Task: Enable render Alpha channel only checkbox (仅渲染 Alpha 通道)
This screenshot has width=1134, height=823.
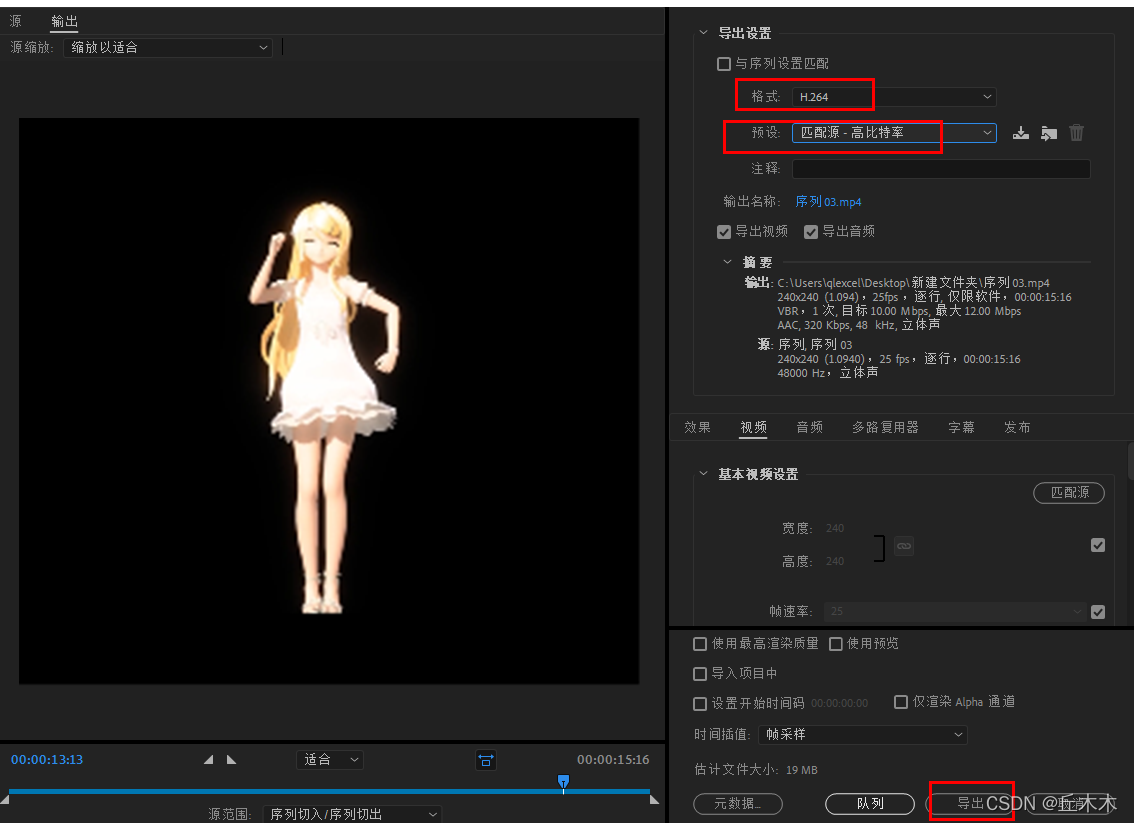Action: 901,702
